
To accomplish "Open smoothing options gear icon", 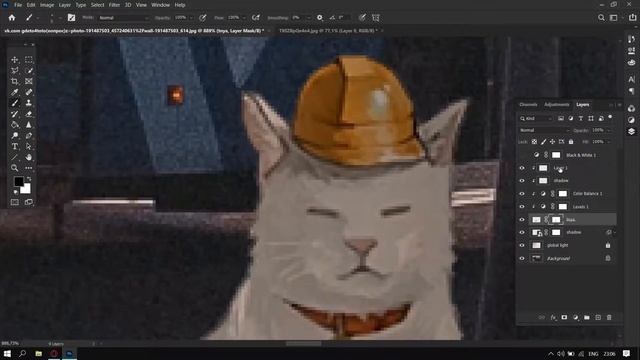I will pyautogui.click(x=320, y=18).
